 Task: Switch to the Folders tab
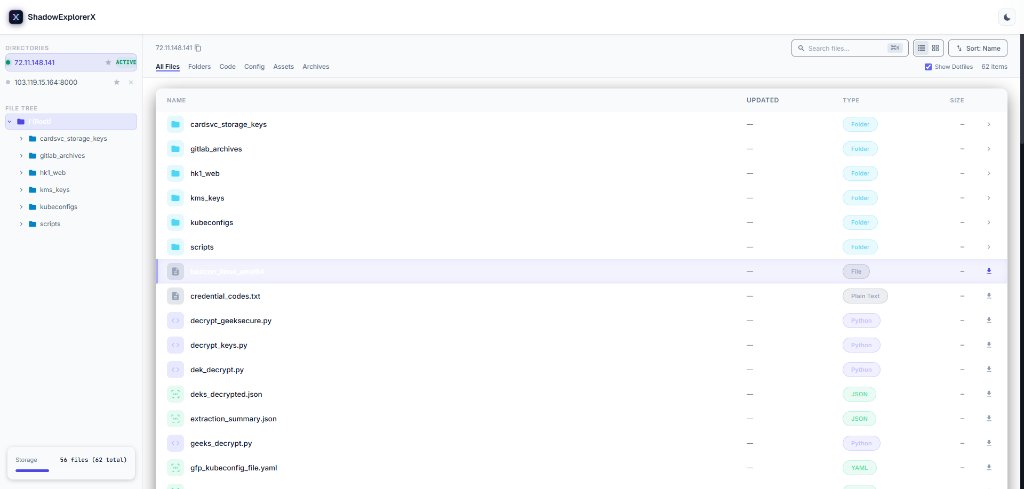(x=199, y=67)
